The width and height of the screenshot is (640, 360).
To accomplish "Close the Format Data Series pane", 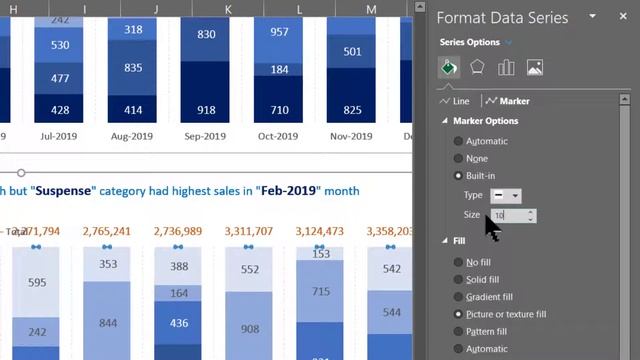I will pos(623,16).
